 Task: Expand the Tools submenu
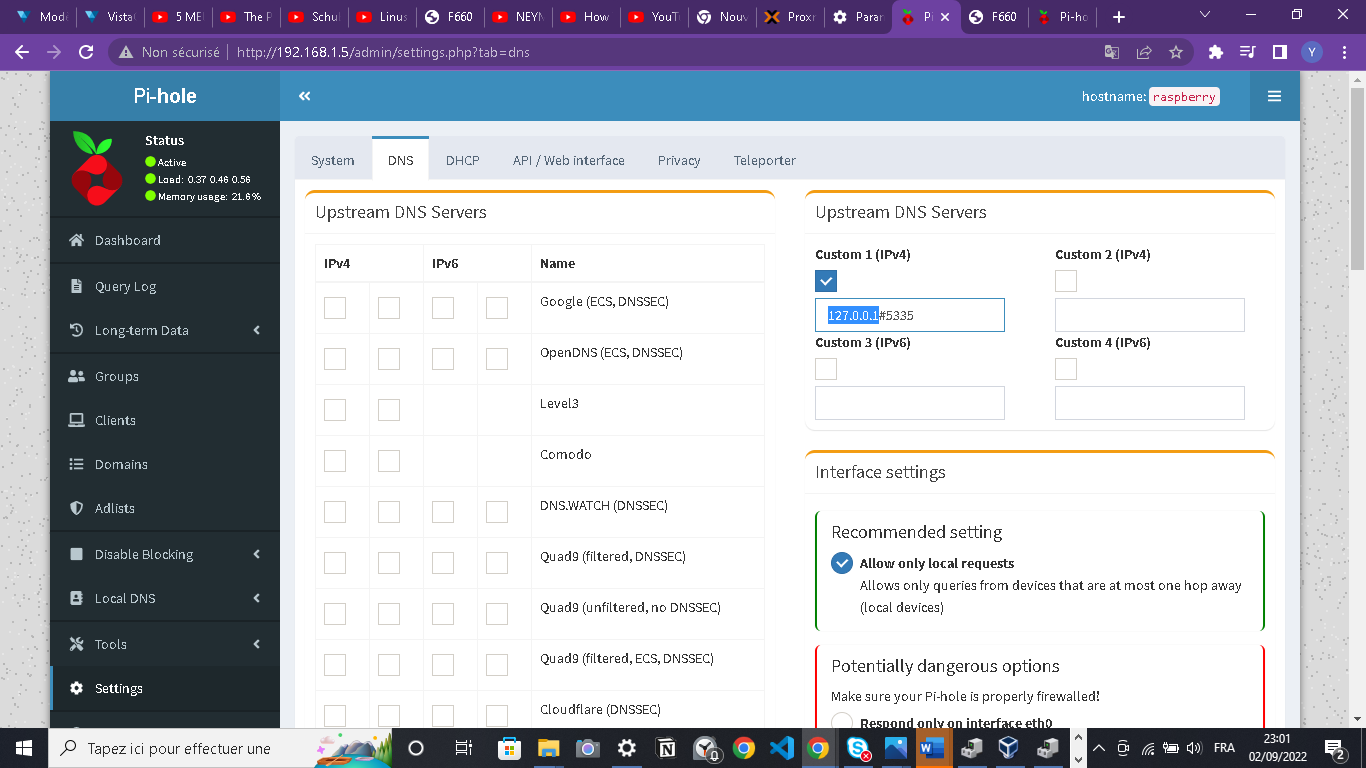257,644
